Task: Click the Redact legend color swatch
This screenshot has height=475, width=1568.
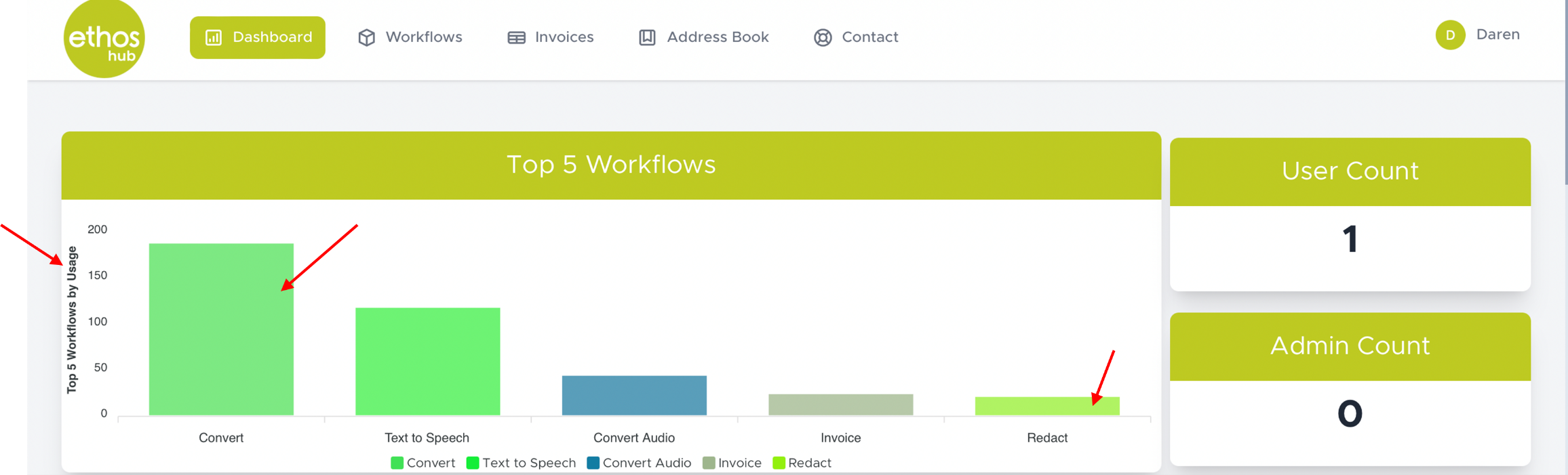Action: [779, 463]
